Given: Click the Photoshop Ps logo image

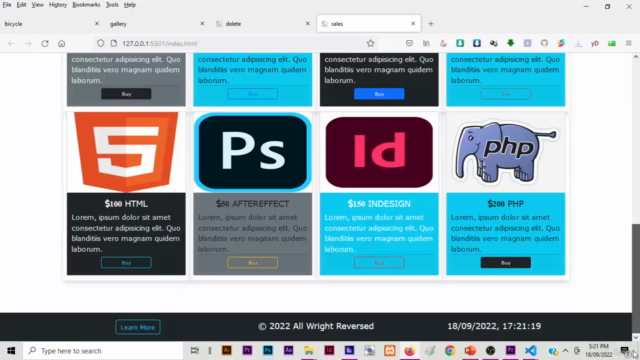Looking at the screenshot, I should (253, 152).
